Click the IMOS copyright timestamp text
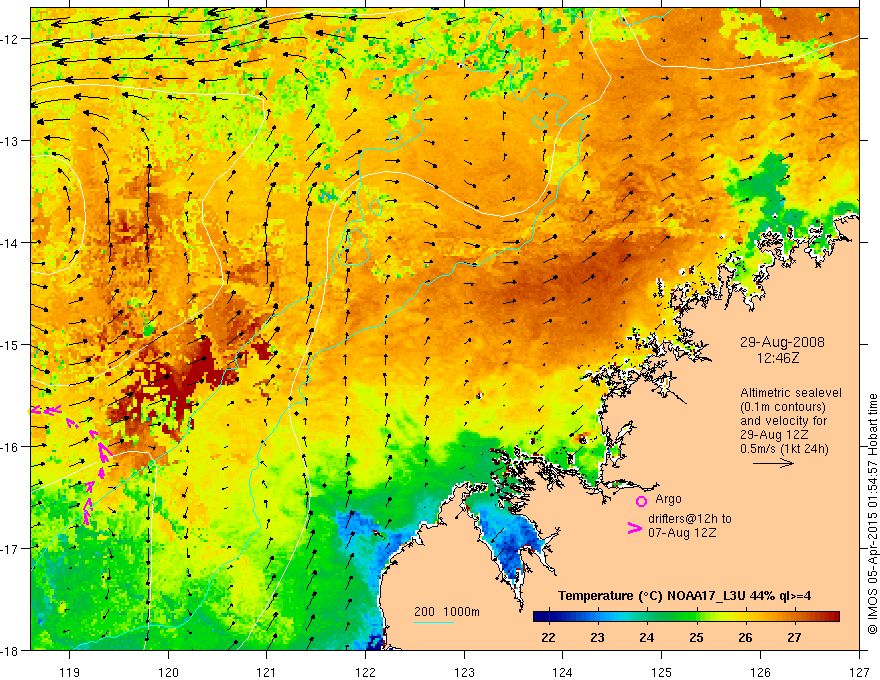Screen dimensions: 880x680 pos(872,514)
